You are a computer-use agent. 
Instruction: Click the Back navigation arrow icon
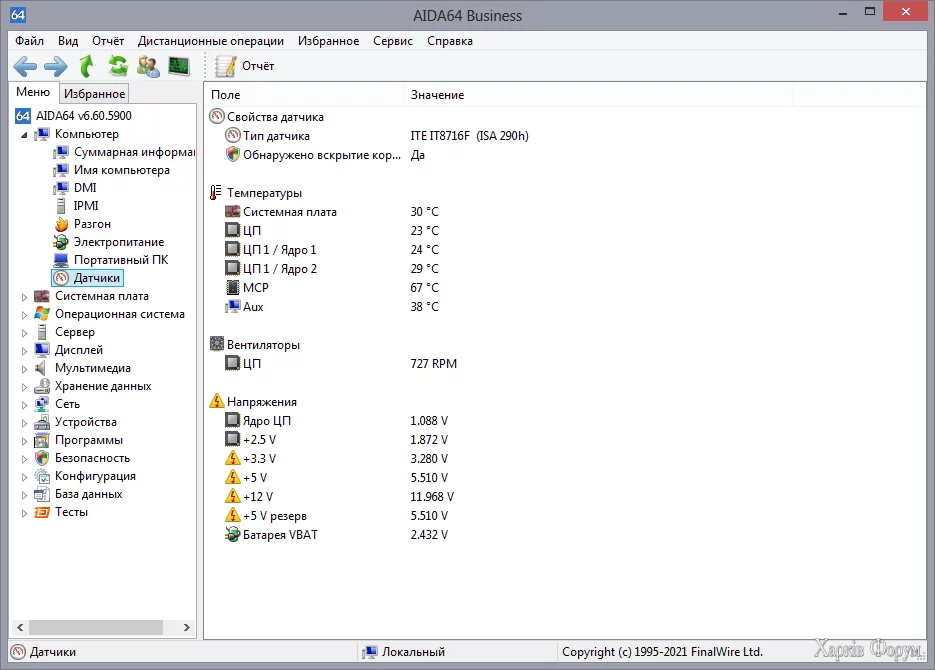pyautogui.click(x=25, y=66)
